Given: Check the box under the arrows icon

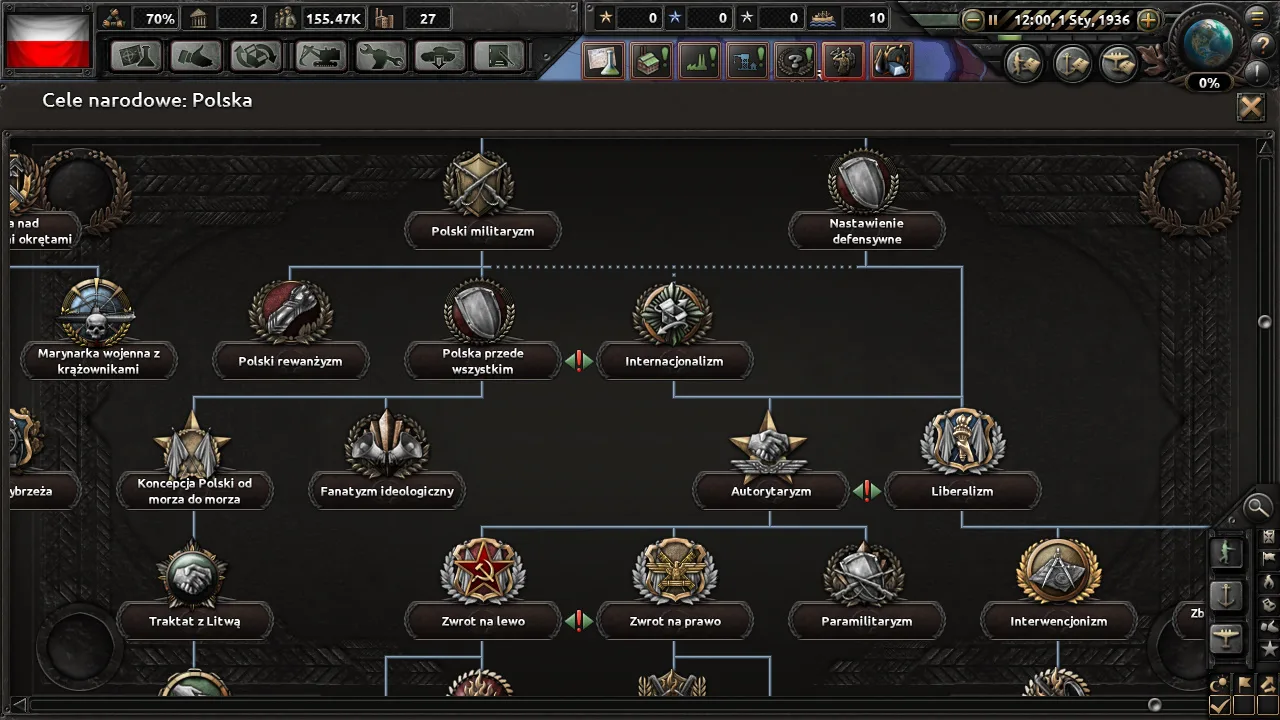Looking at the screenshot, I should [1268, 706].
